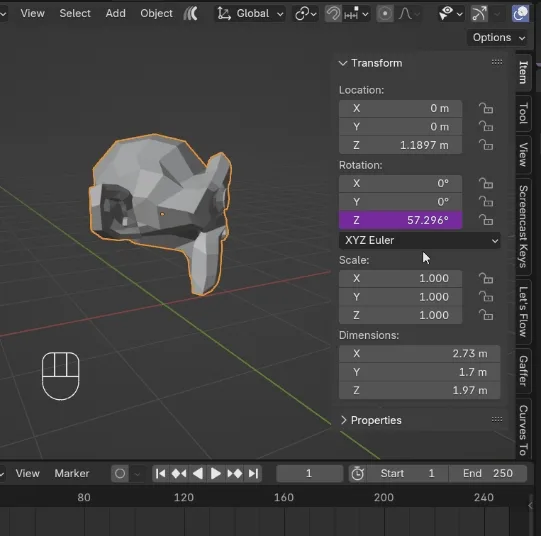Toggle the snapping magnet icon
This screenshot has width=541, height=536.
333,14
